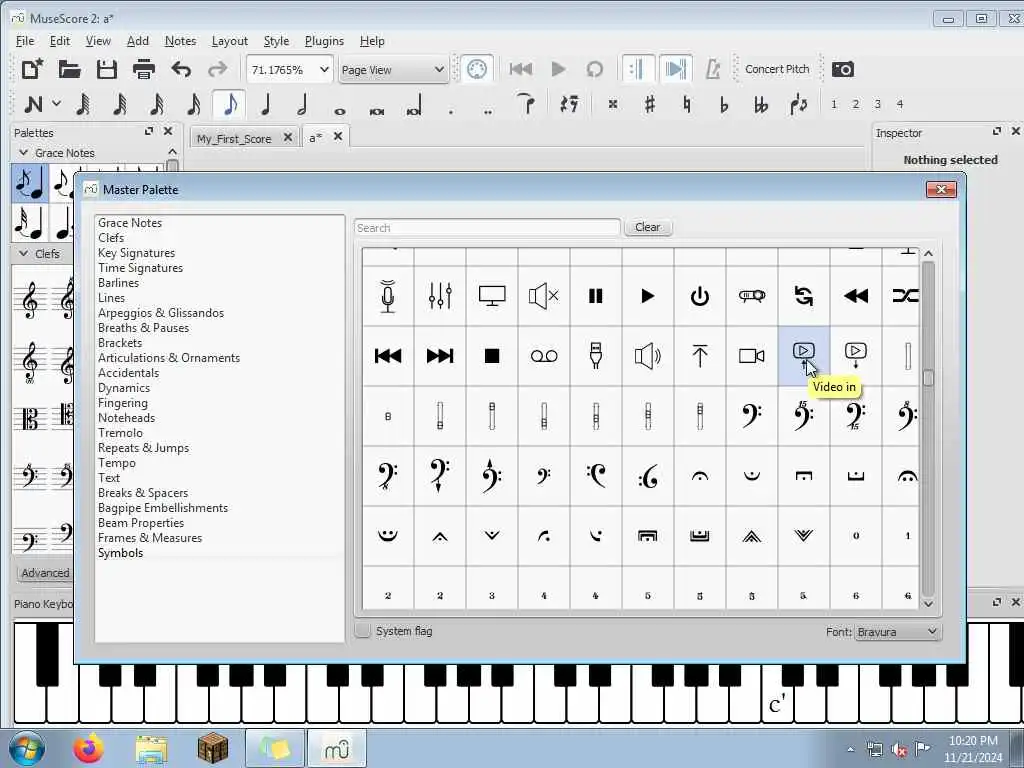
Task: Select the whole note duration
Action: (x=340, y=110)
